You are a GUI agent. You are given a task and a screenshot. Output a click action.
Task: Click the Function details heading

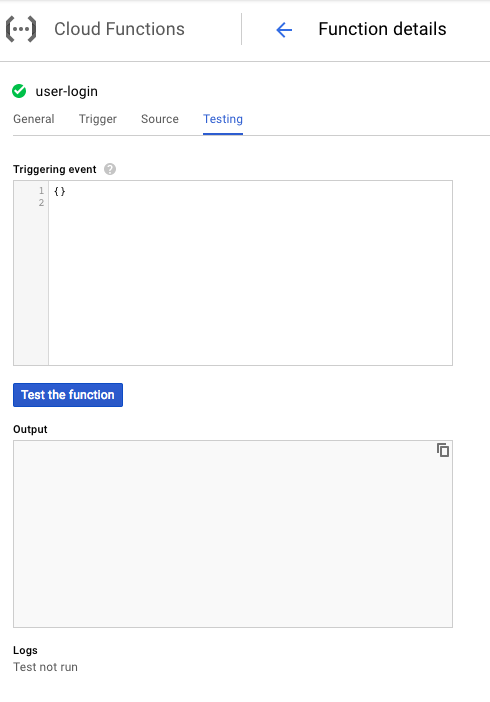[382, 29]
